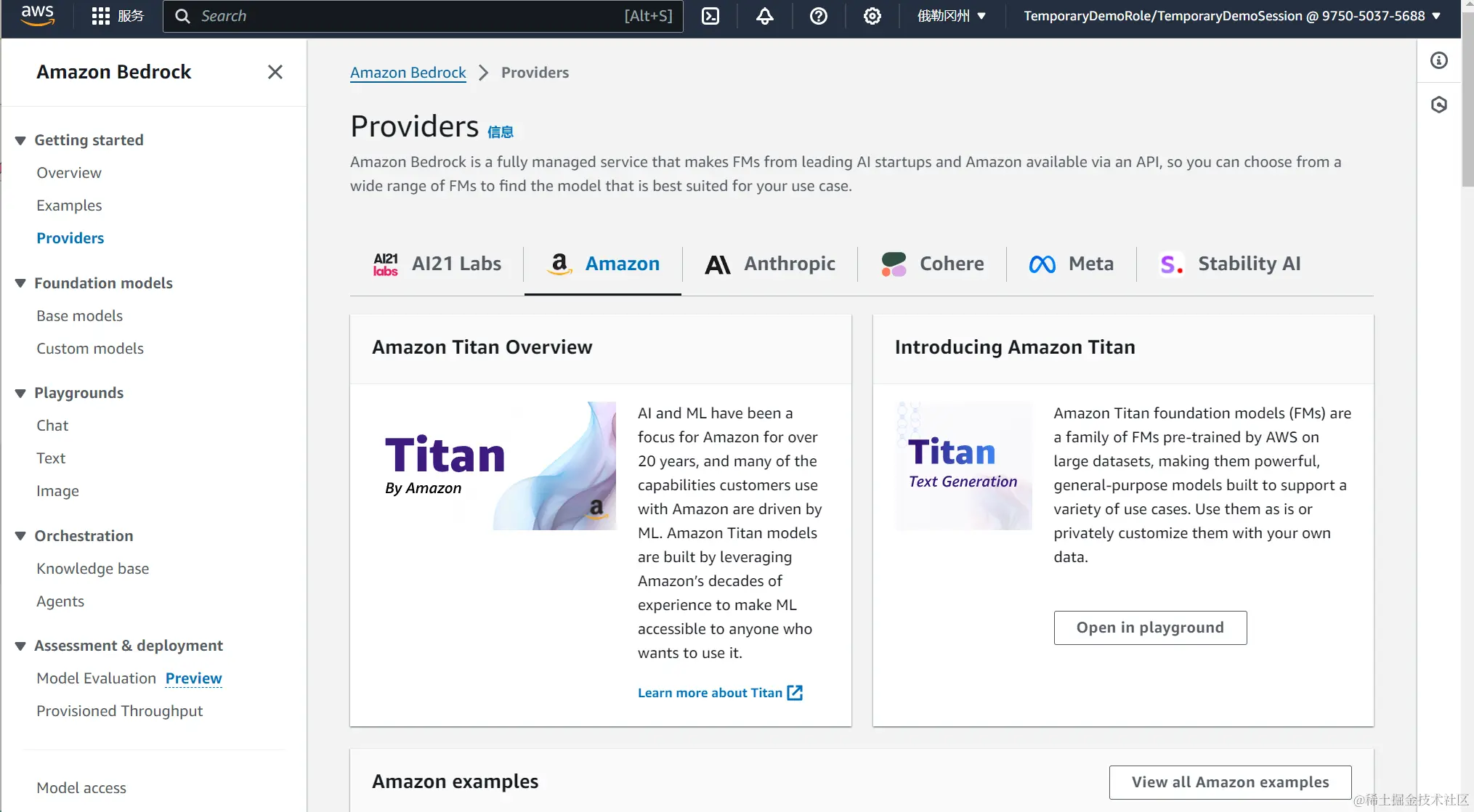The width and height of the screenshot is (1474, 812).
Task: Click the search magnifier icon
Action: tap(182, 16)
